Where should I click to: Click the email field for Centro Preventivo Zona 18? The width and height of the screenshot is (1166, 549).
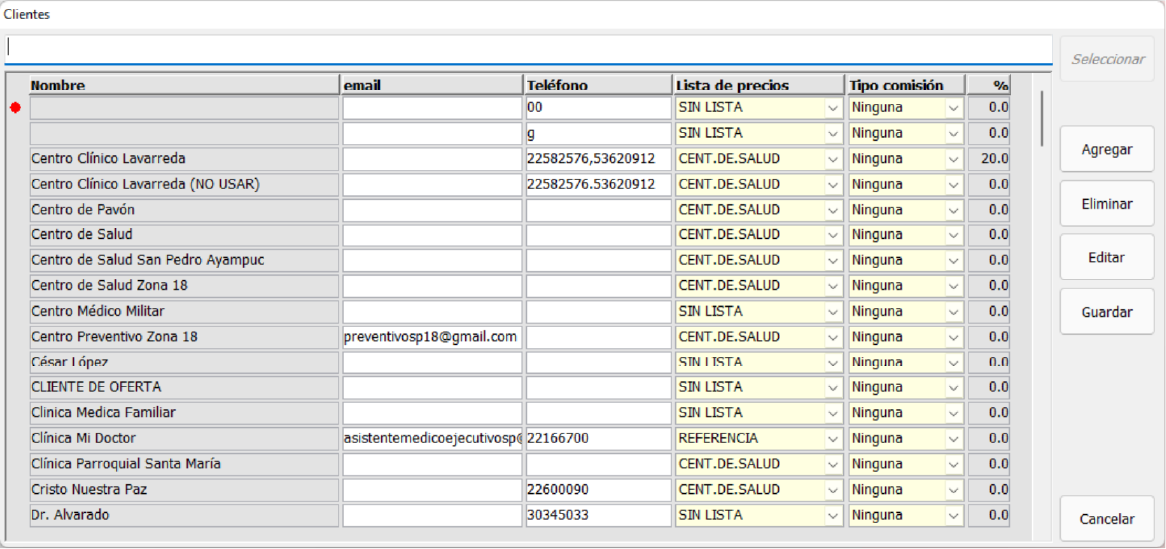pyautogui.click(x=431, y=337)
